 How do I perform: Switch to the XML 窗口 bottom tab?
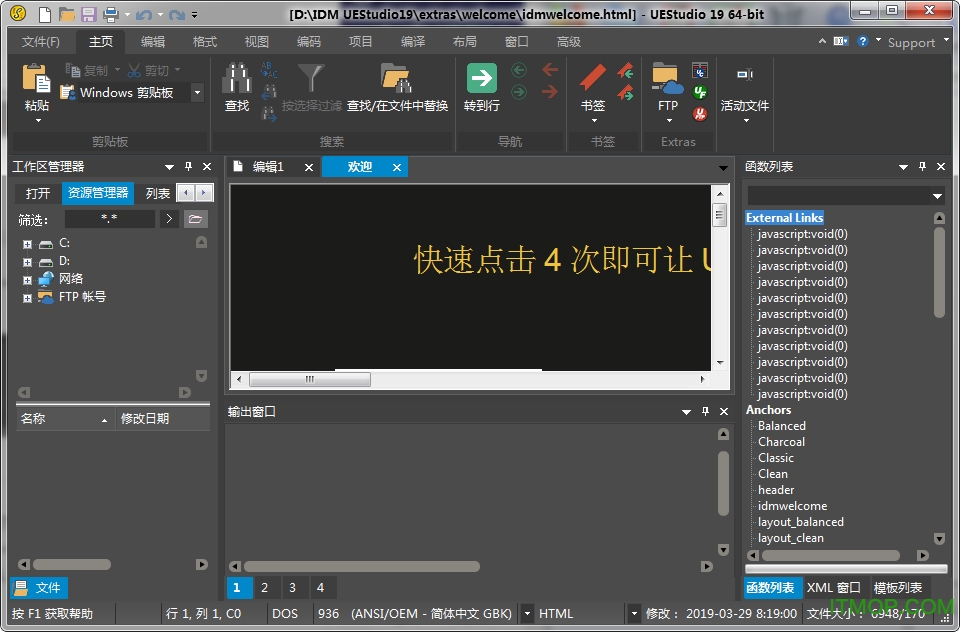pyautogui.click(x=834, y=587)
